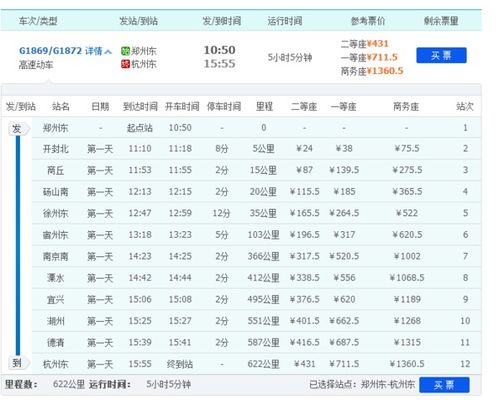Image resolution: width=499 pixels, height=400 pixels.
Task: Click the 参考票价 column header
Action: [368, 21]
